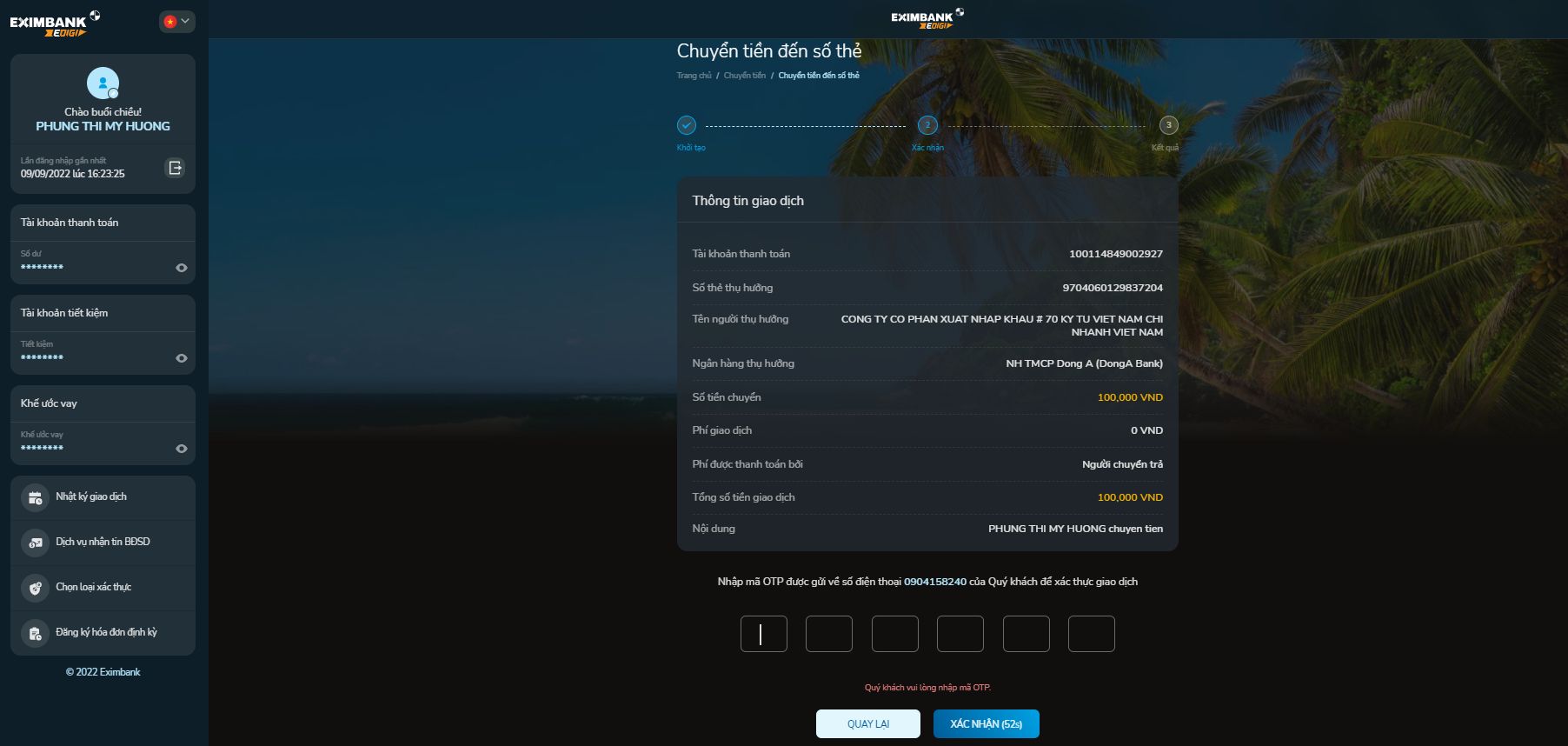Click the Dịch vụ nhận tin BĐSD icon
The image size is (1568, 746).
pyautogui.click(x=35, y=543)
